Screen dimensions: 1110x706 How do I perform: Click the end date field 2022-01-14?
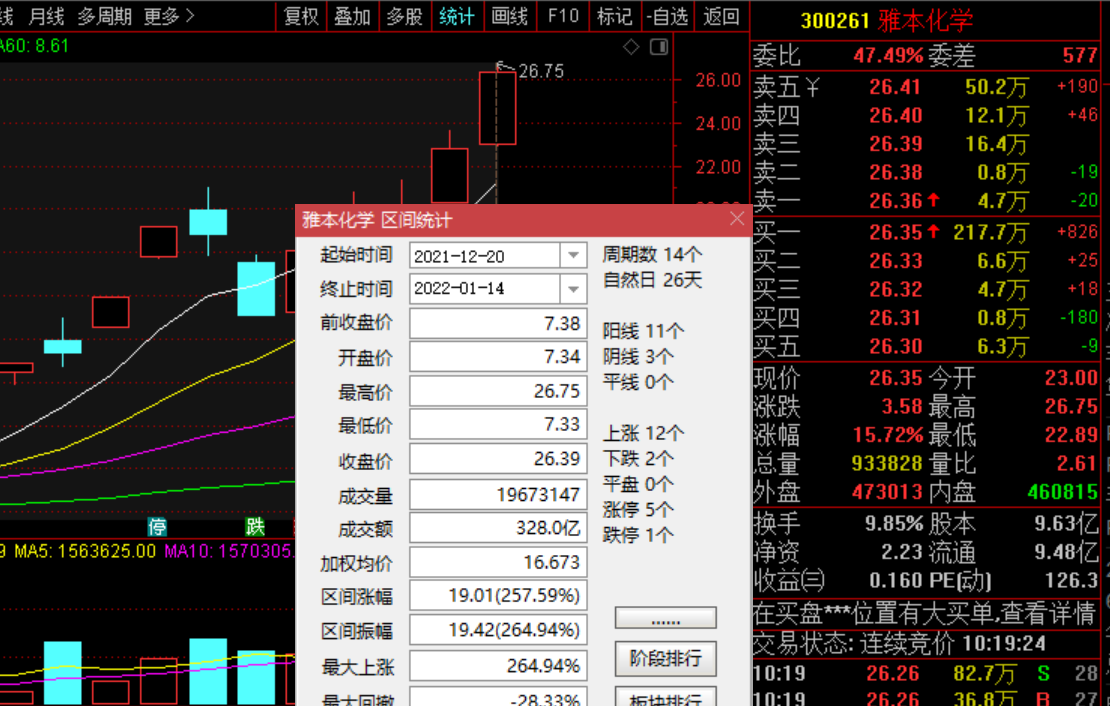pyautogui.click(x=485, y=288)
